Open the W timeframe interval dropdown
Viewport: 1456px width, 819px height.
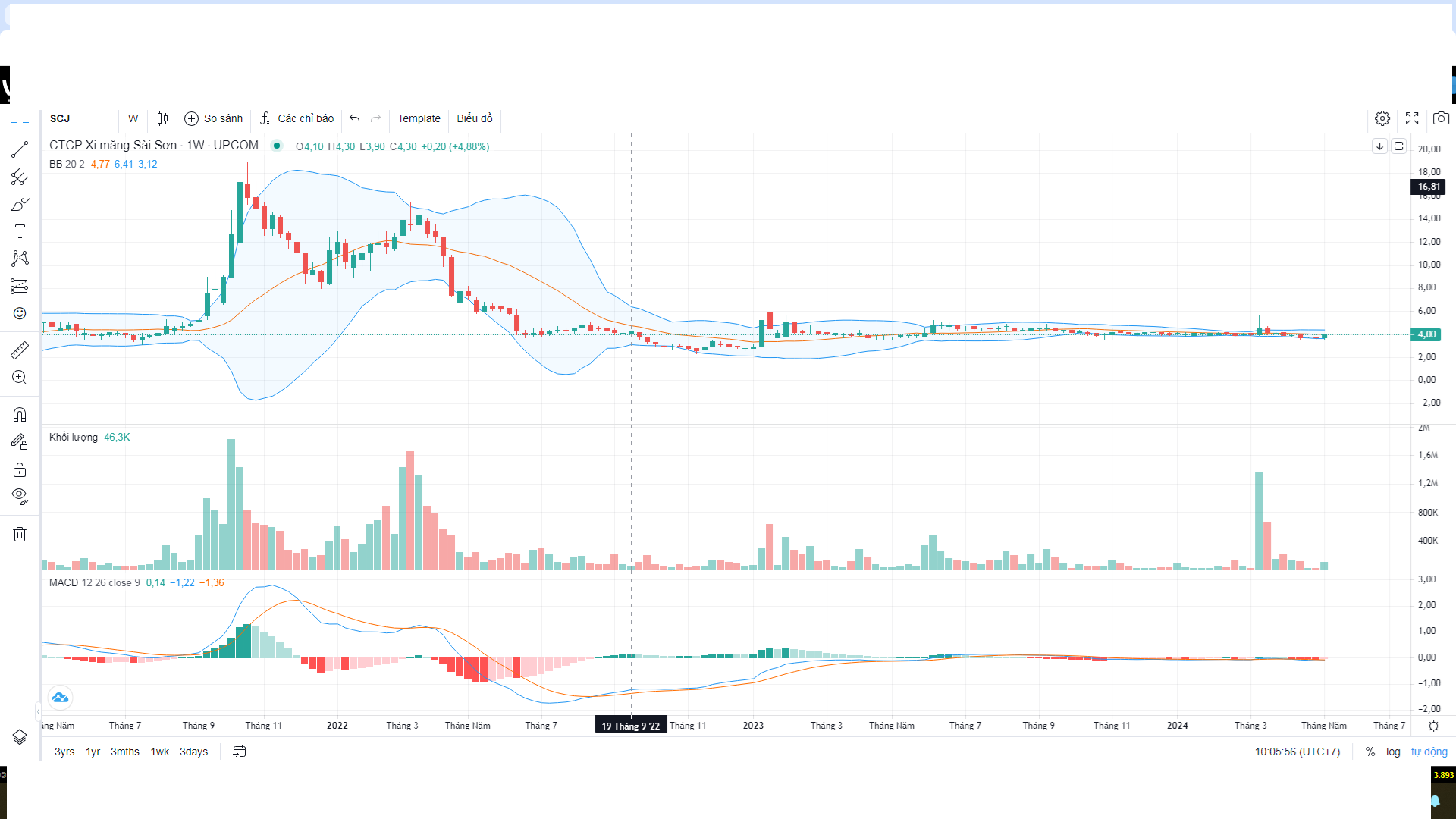point(133,118)
